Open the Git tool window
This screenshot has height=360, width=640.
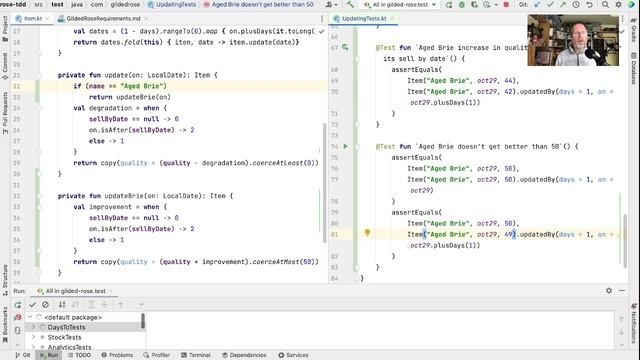pyautogui.click(x=23, y=355)
